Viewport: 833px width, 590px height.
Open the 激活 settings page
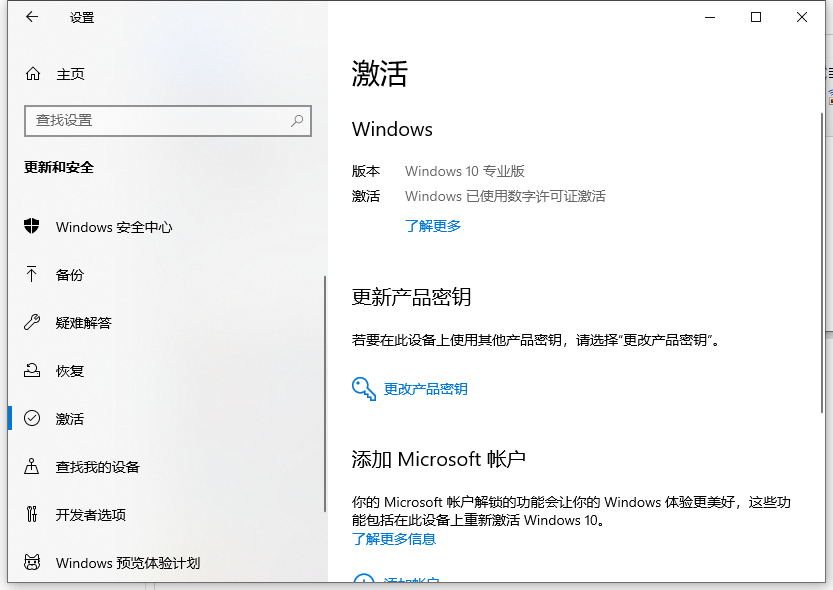click(70, 419)
